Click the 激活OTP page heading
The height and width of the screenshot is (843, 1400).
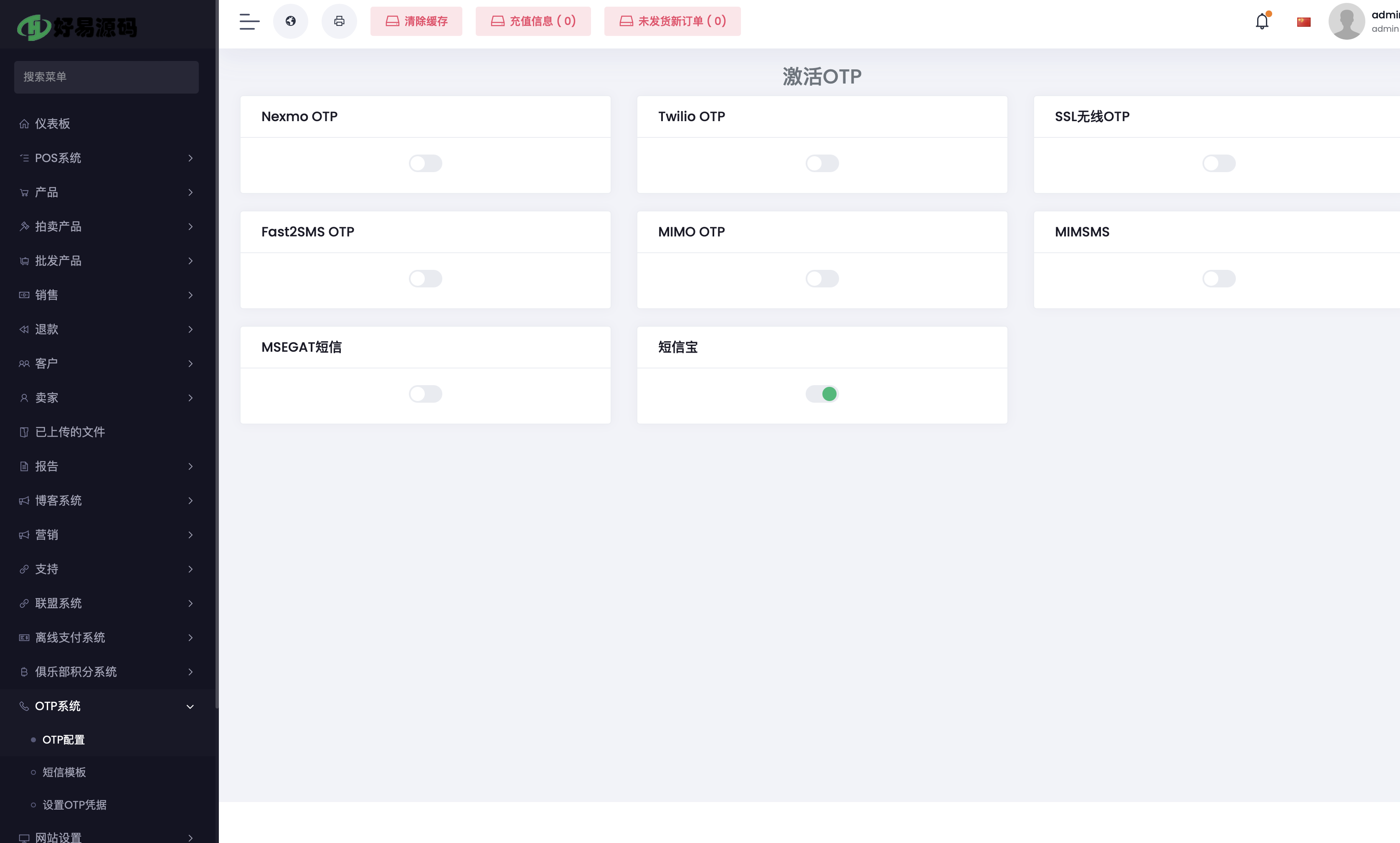(x=822, y=76)
